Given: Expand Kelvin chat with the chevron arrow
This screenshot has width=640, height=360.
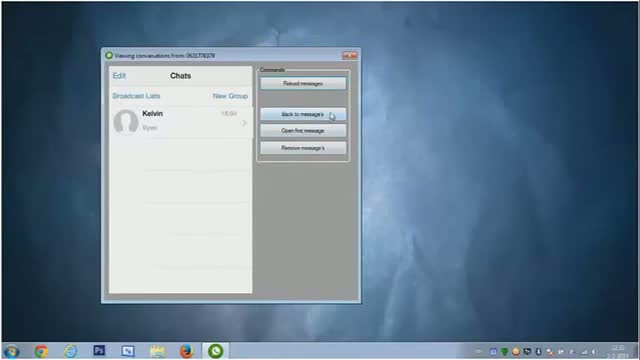Looking at the screenshot, I should 244,123.
